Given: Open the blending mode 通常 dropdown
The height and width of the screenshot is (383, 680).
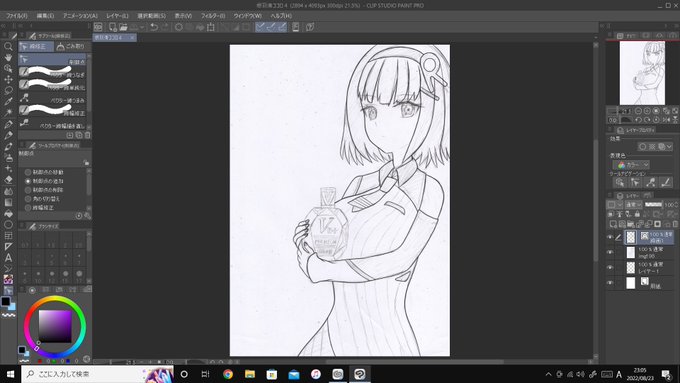Looking at the screenshot, I should point(633,204).
